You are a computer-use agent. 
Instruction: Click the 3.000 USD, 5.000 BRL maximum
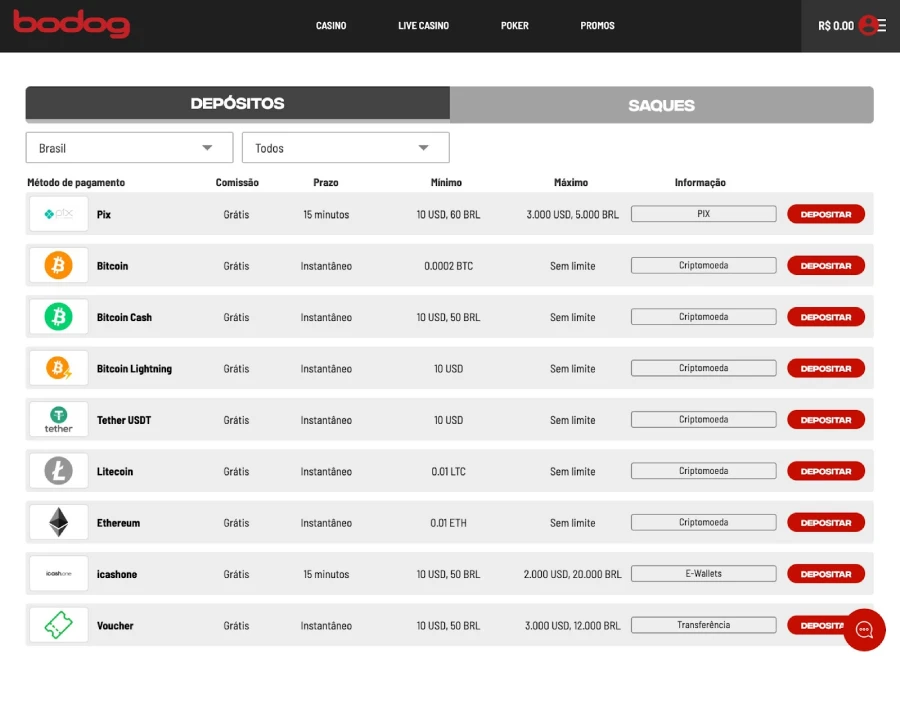click(573, 214)
